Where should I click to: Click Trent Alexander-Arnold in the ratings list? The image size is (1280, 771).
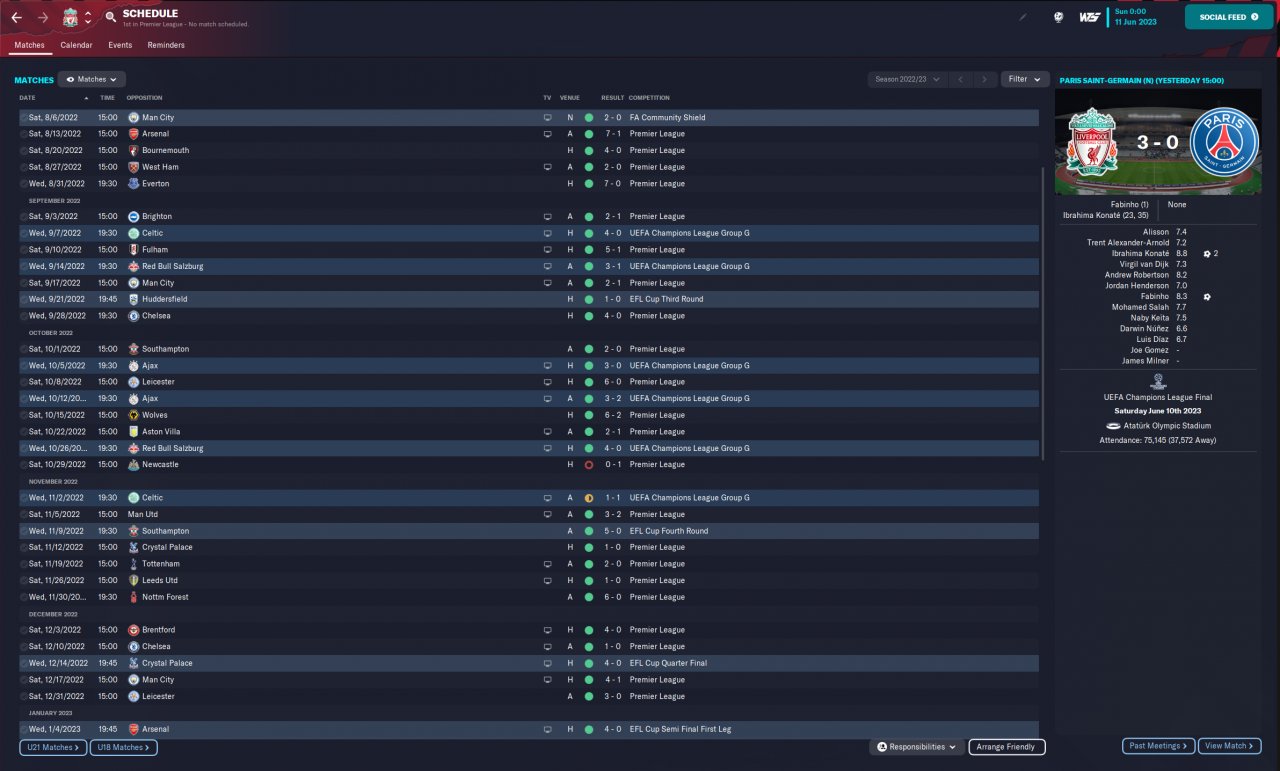point(1128,243)
